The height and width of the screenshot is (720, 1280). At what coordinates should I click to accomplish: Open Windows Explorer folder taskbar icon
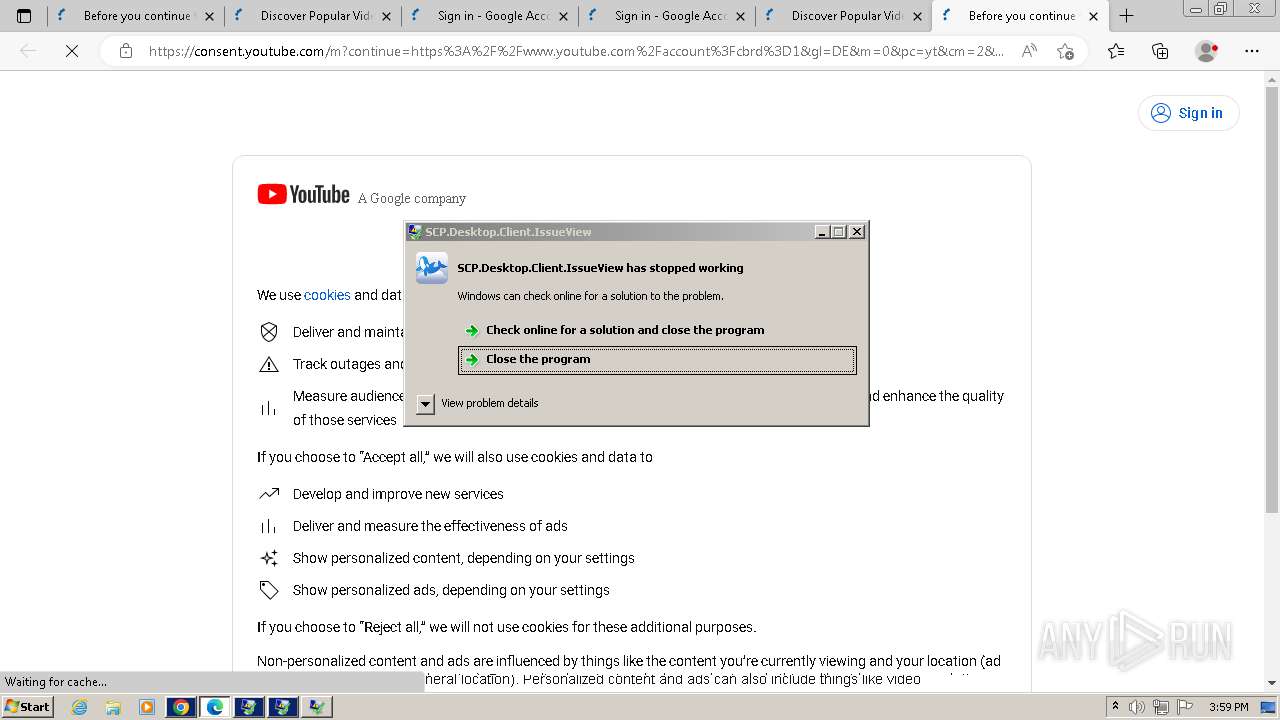tap(113, 707)
